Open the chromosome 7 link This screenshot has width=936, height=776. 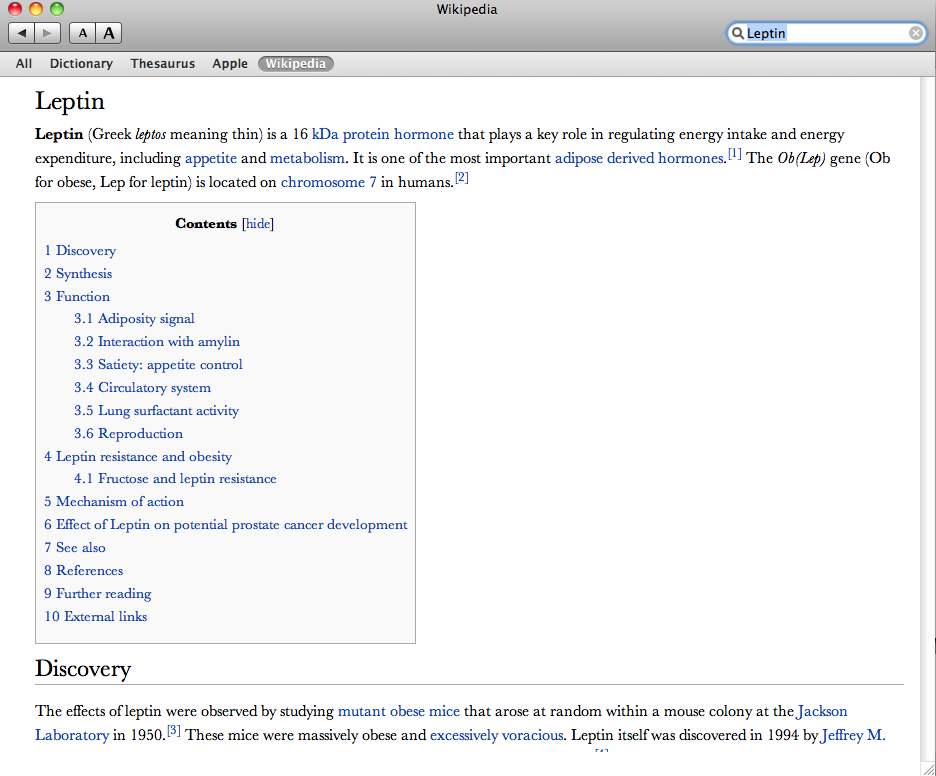pyautogui.click(x=328, y=182)
